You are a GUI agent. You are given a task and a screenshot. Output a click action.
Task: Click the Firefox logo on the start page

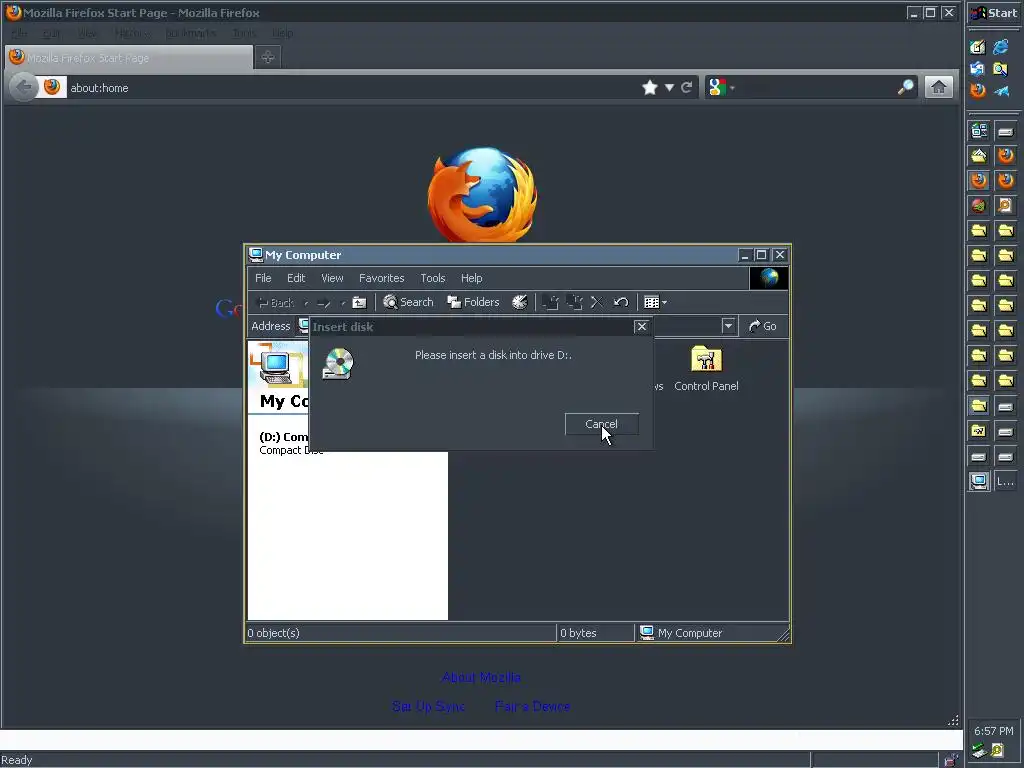point(483,195)
